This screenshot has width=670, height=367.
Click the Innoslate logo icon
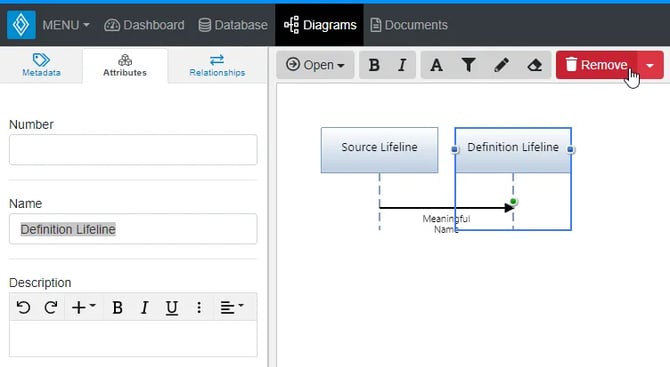click(21, 25)
